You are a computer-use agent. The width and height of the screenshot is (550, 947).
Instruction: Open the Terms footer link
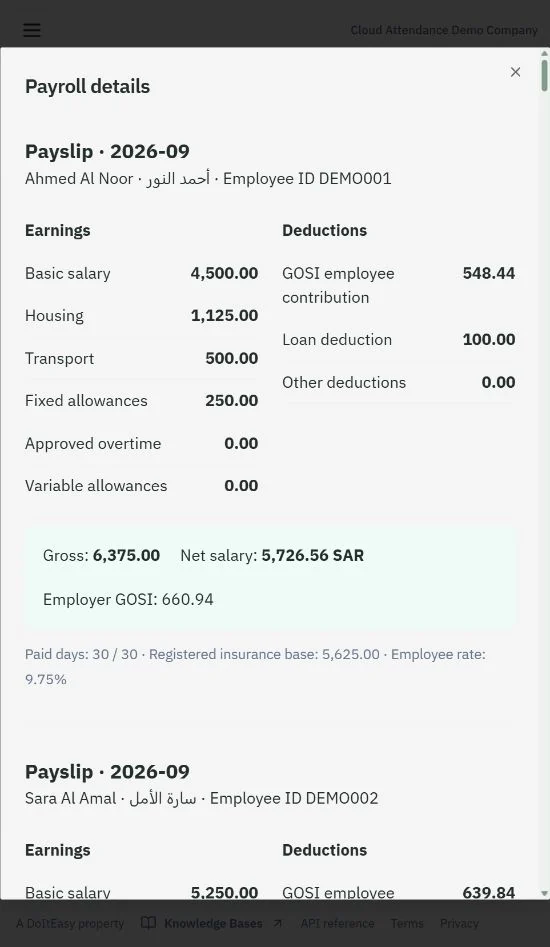pos(407,923)
